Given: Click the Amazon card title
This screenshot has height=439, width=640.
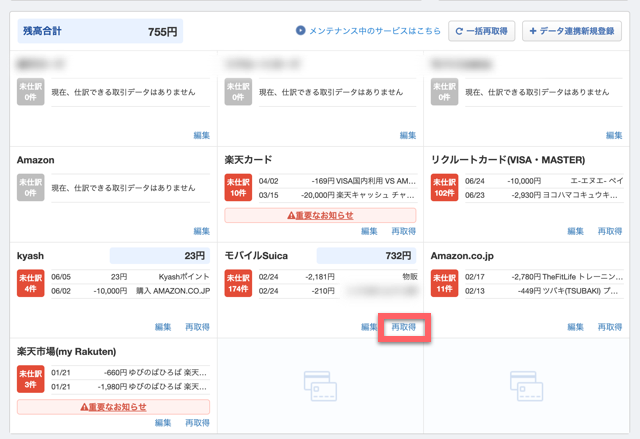Looking at the screenshot, I should tap(36, 160).
